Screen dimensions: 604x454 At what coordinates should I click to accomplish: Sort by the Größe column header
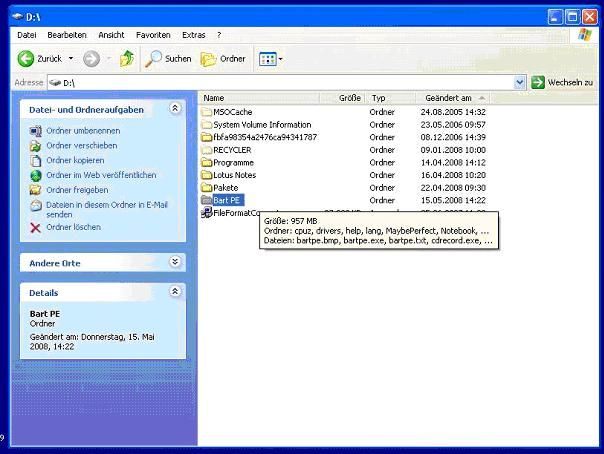point(342,98)
